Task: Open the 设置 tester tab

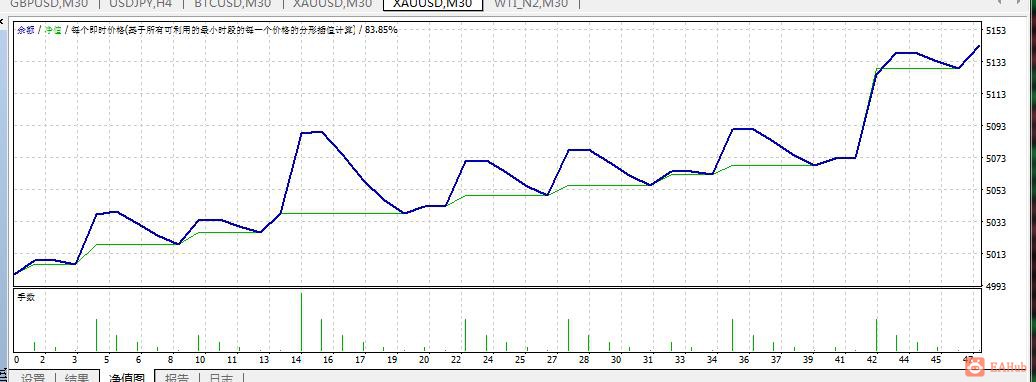Action: (33, 377)
